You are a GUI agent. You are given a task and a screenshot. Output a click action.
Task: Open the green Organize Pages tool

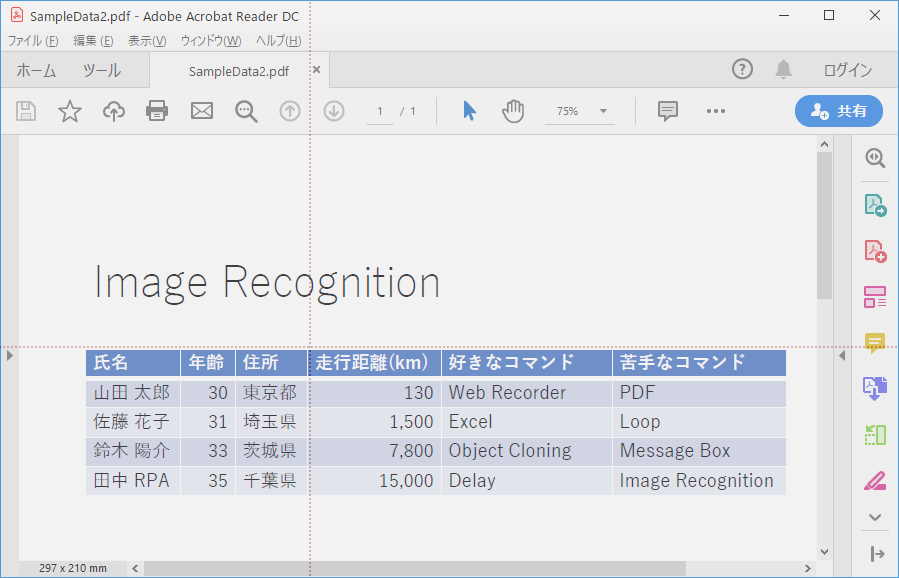pos(875,435)
